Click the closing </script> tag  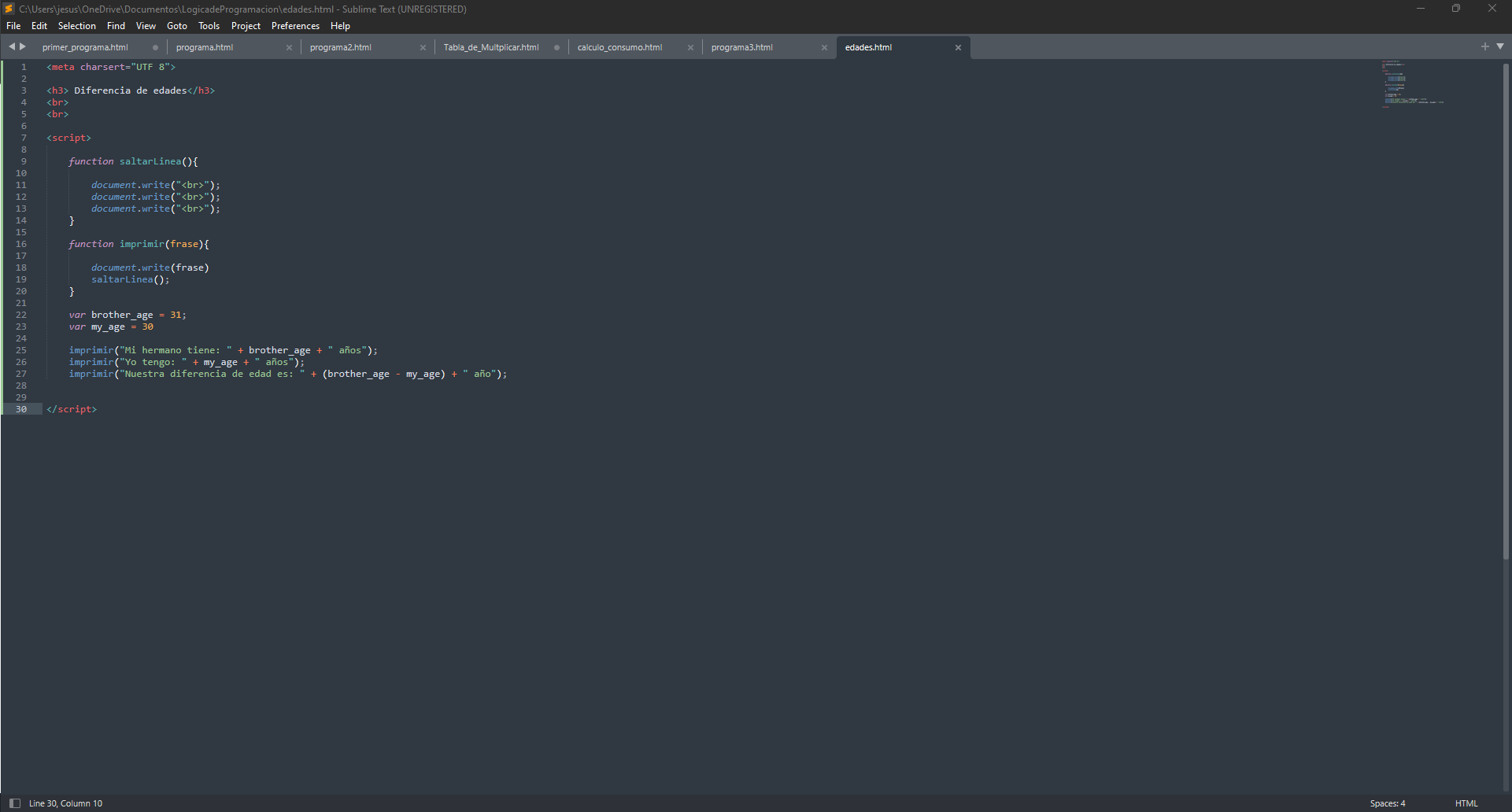[x=72, y=409]
